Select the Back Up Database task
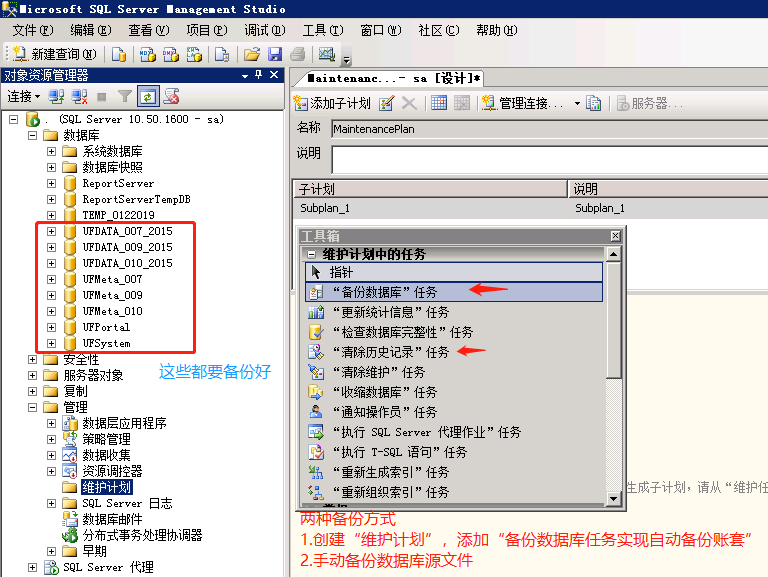Screen dimensions: 768x577 coord(454,292)
